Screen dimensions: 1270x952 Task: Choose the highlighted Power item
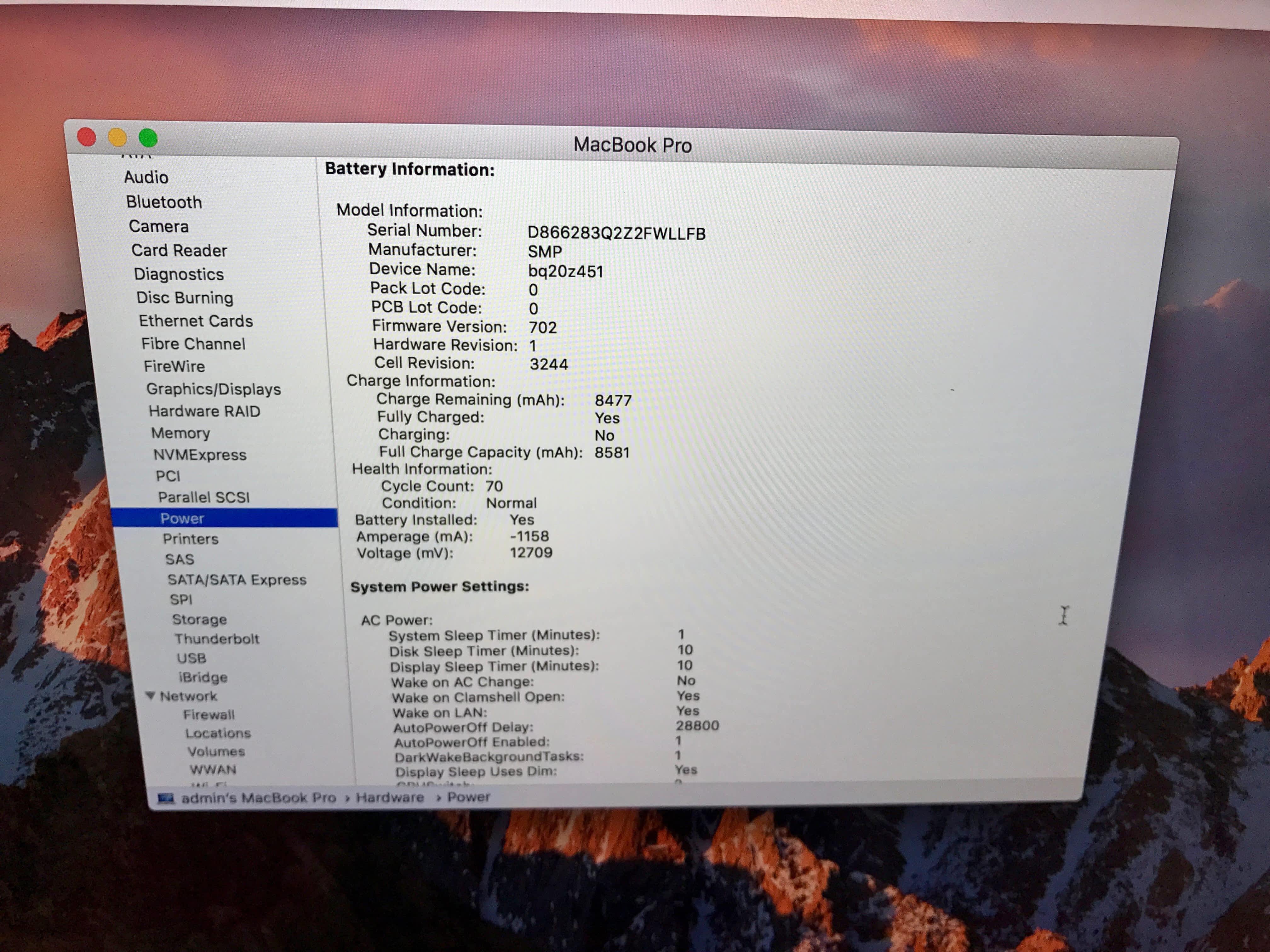(x=182, y=518)
